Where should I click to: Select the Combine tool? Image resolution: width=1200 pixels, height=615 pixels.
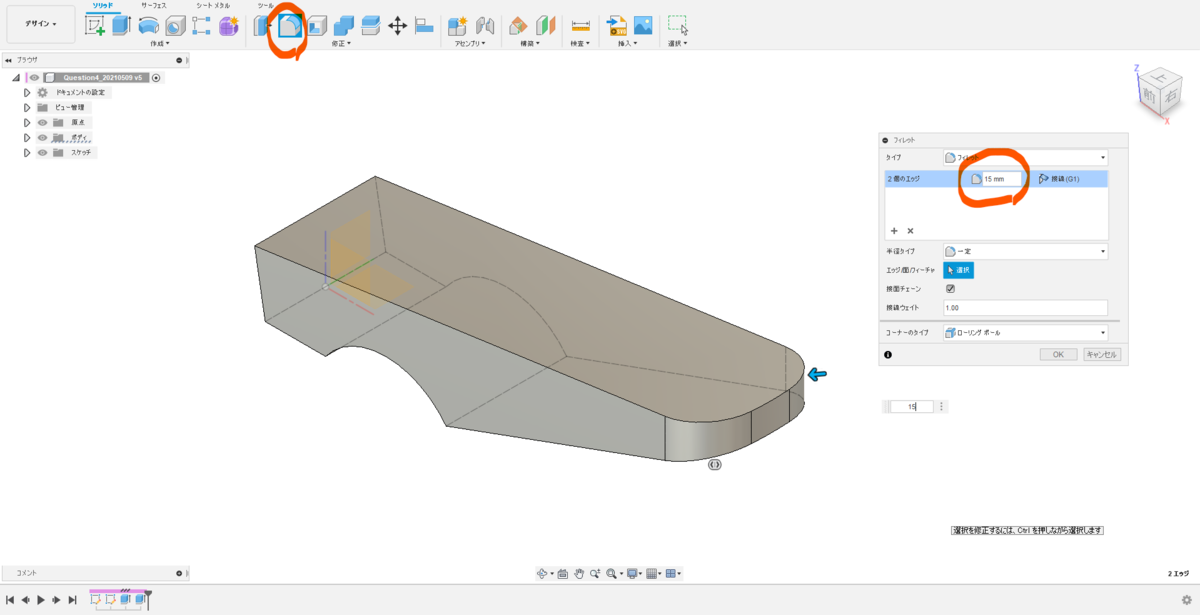click(344, 26)
